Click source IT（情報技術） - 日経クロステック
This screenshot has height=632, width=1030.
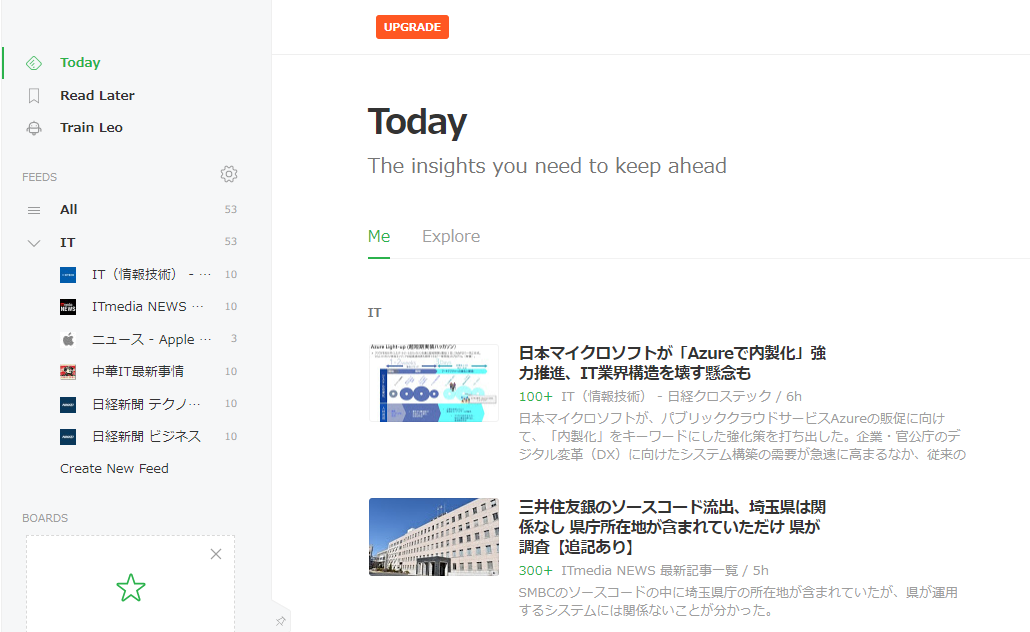tap(666, 397)
